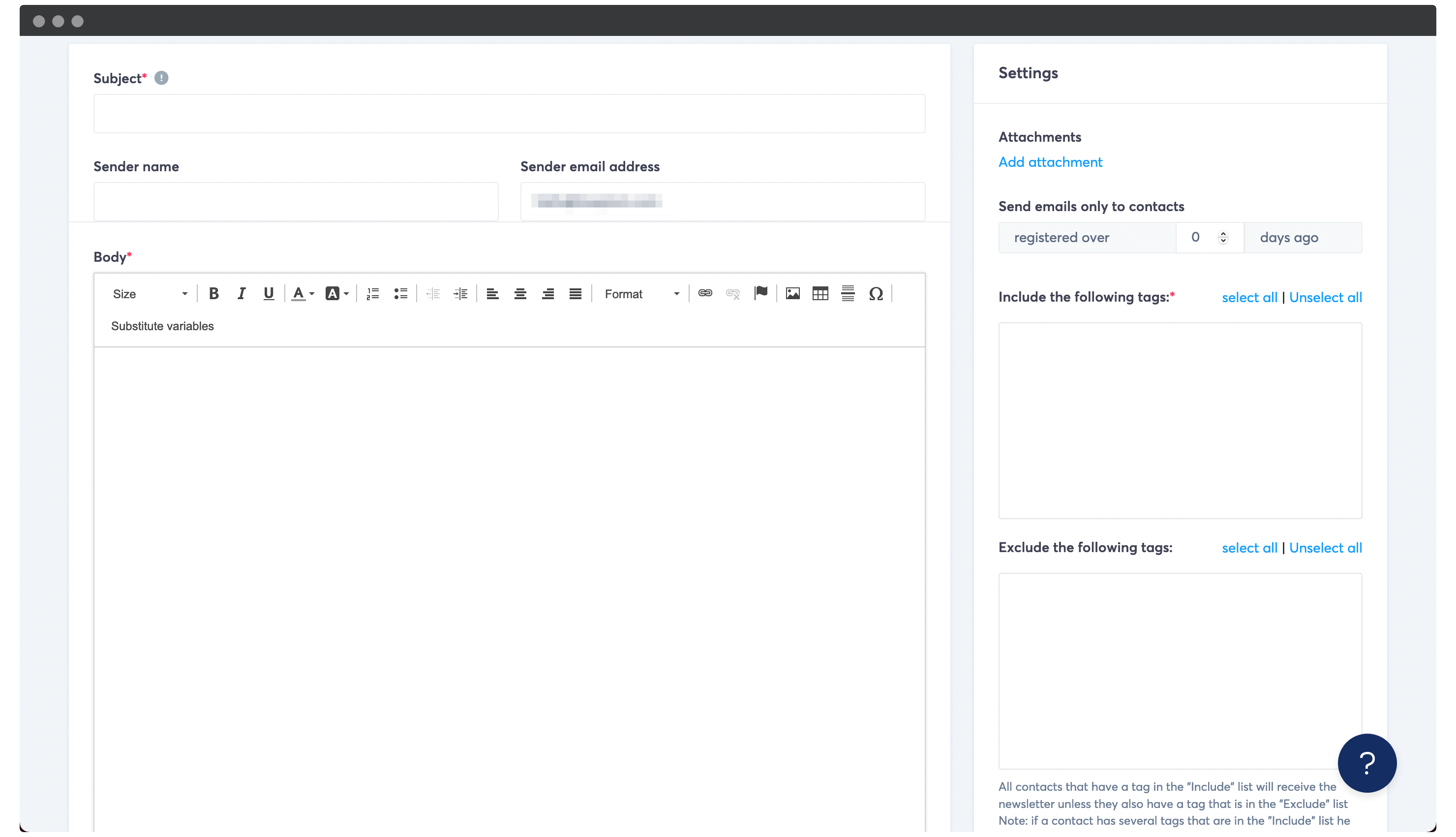Open the Size dropdown

point(150,294)
